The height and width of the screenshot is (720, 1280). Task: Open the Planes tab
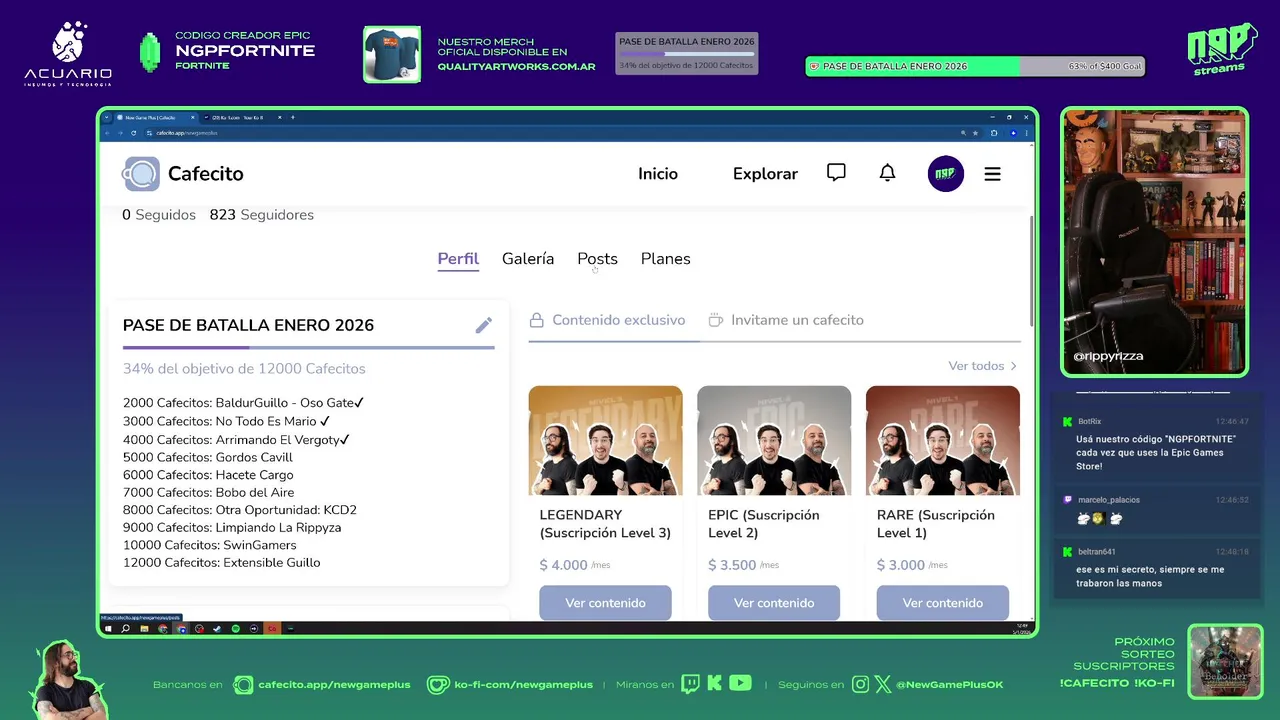tap(665, 259)
